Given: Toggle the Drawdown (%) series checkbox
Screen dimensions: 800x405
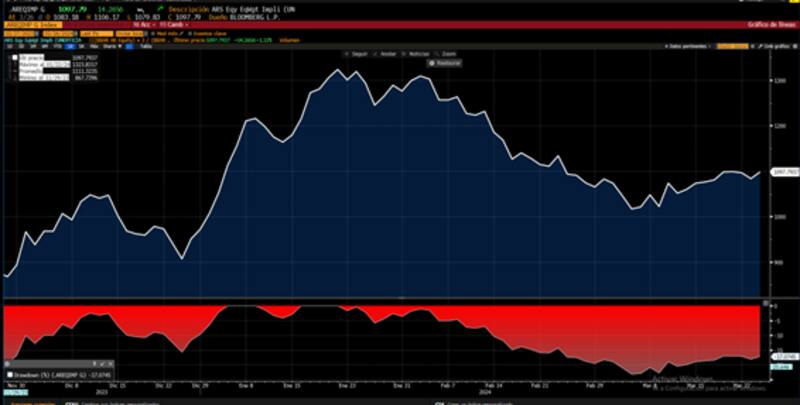Looking at the screenshot, I should (10, 374).
